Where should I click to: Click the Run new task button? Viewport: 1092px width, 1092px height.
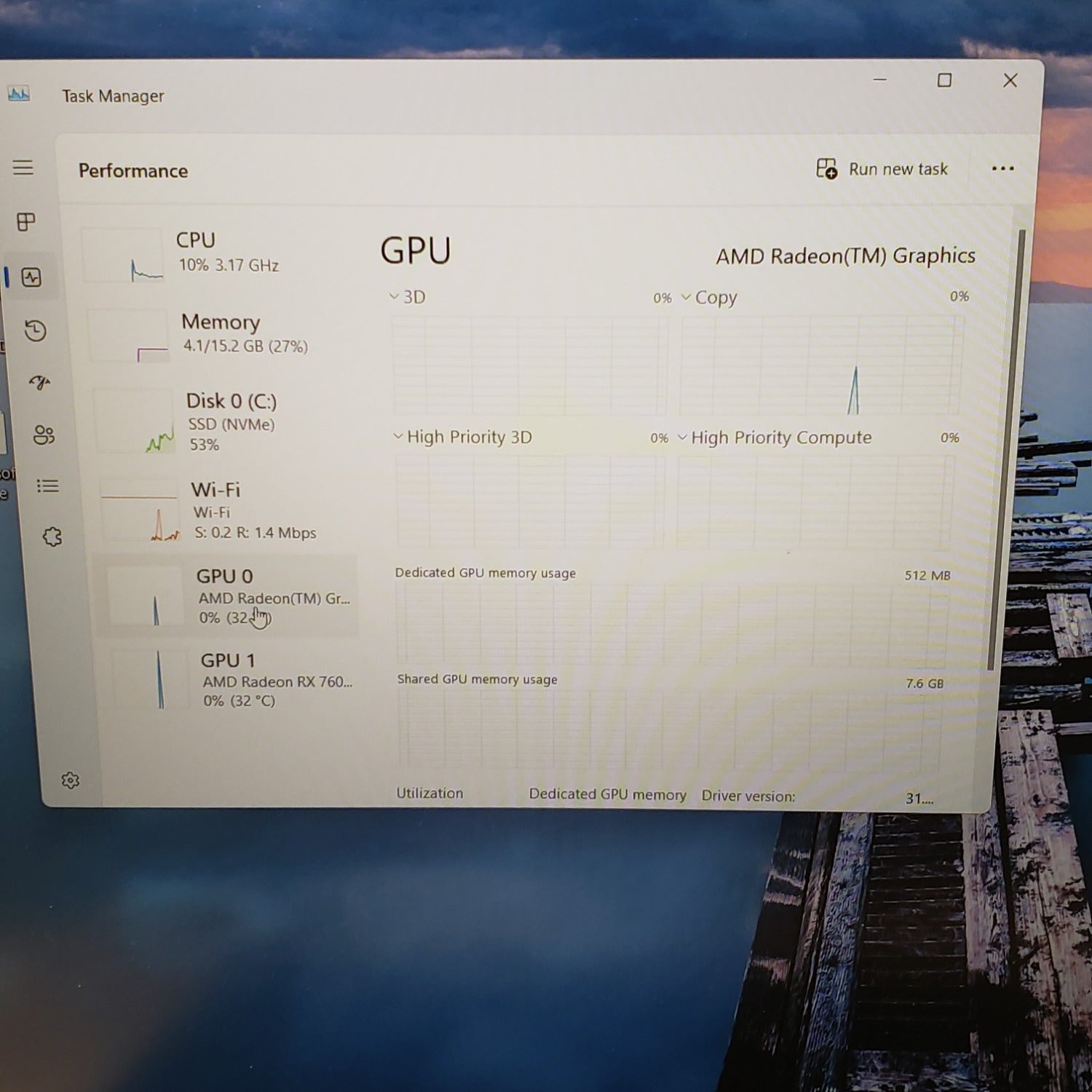point(882,169)
